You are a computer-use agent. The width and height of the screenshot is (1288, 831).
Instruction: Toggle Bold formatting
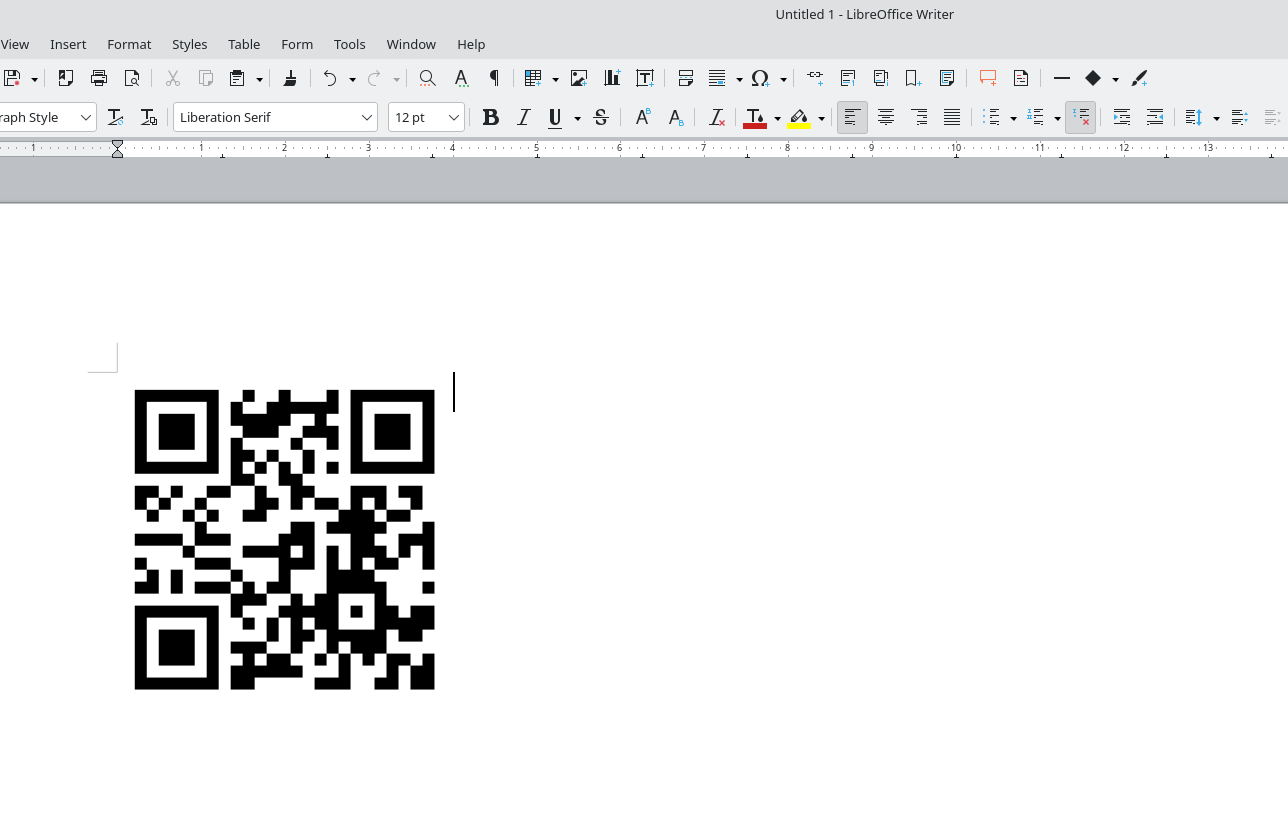(x=490, y=117)
